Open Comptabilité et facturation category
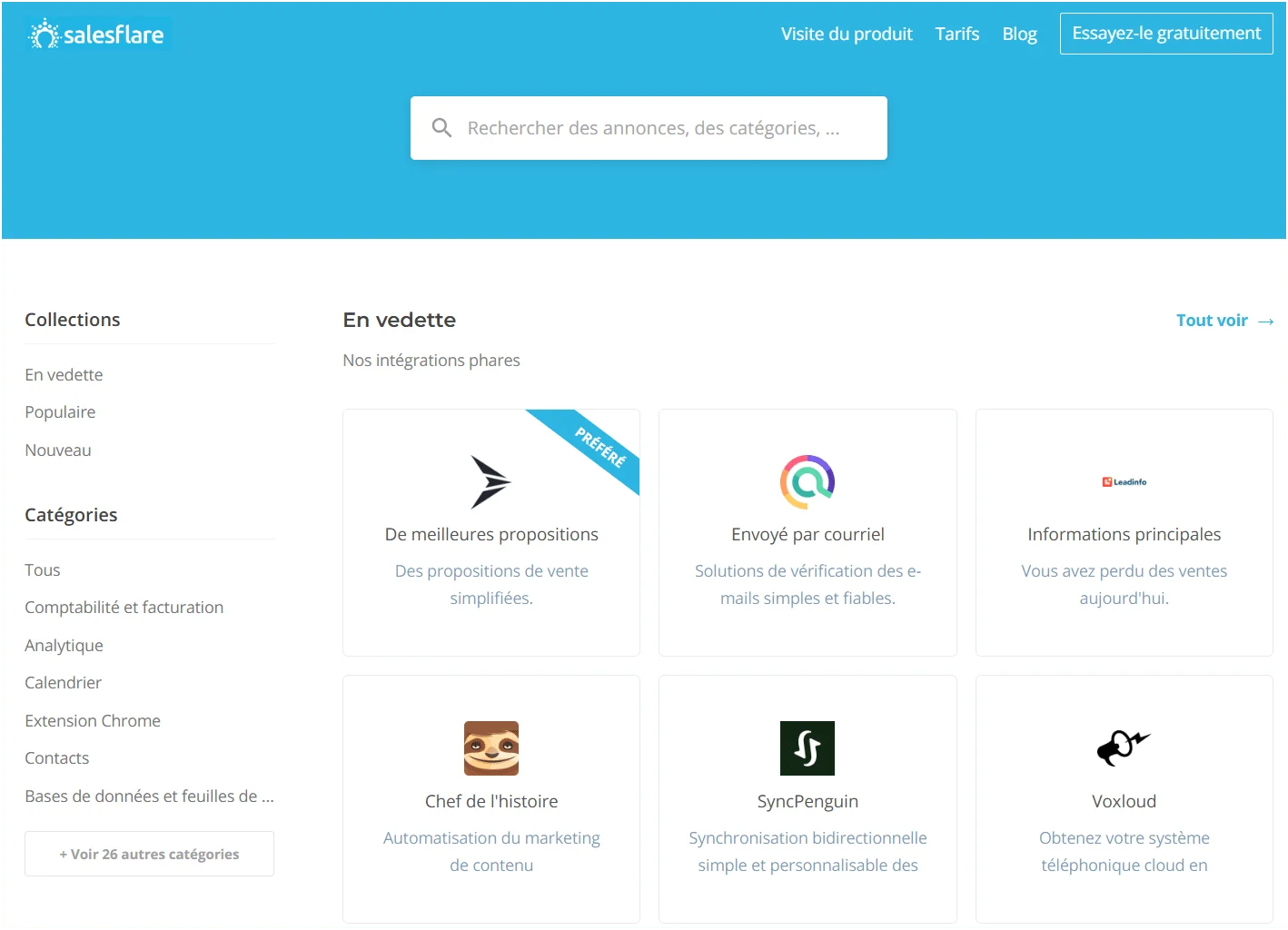The image size is (1288, 930). pyautogui.click(x=124, y=608)
